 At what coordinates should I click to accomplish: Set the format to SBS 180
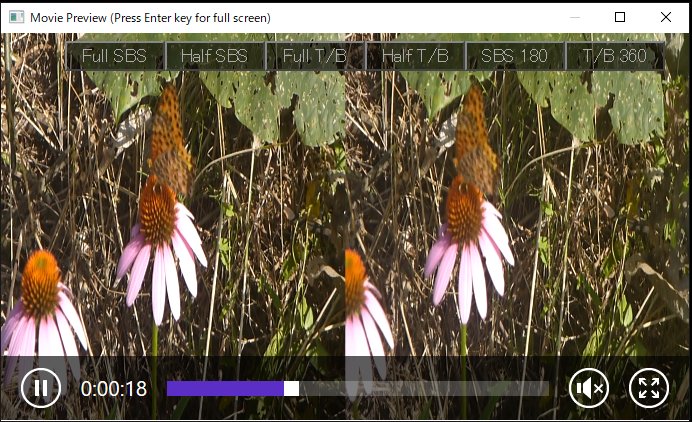tap(515, 56)
